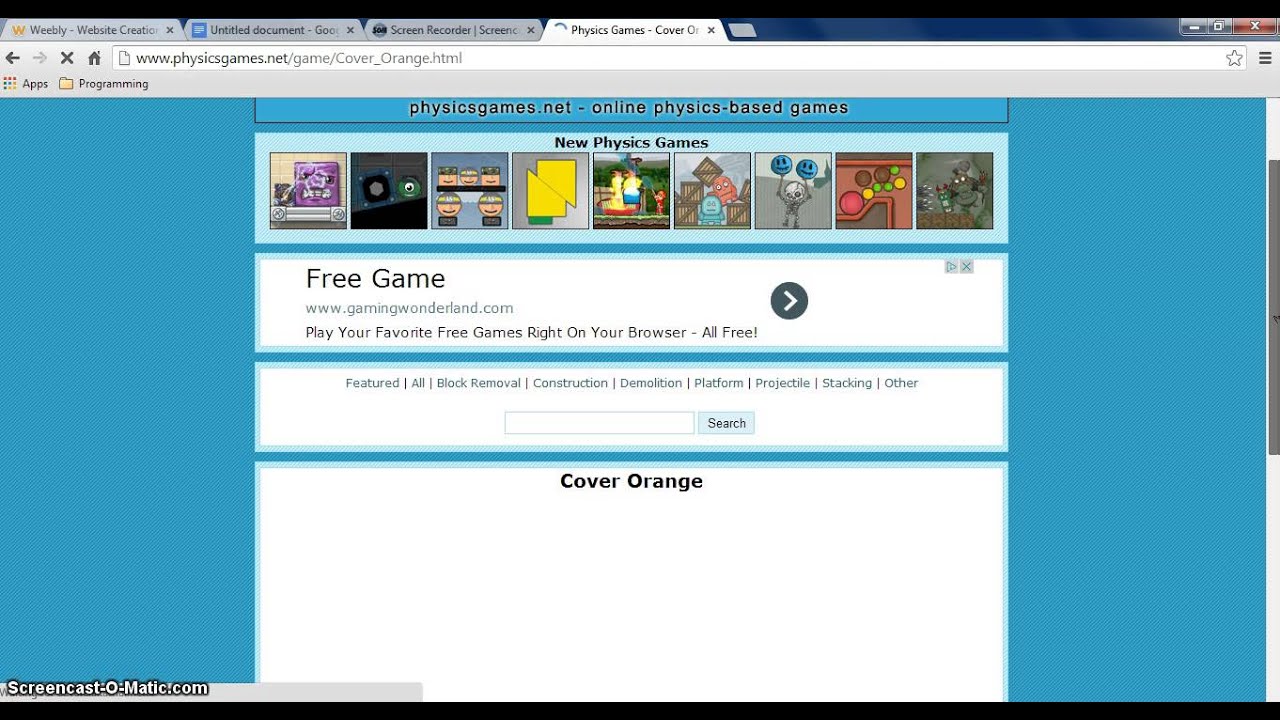Close the Physics Games tab
Screen dimensions: 1280x720
click(711, 30)
